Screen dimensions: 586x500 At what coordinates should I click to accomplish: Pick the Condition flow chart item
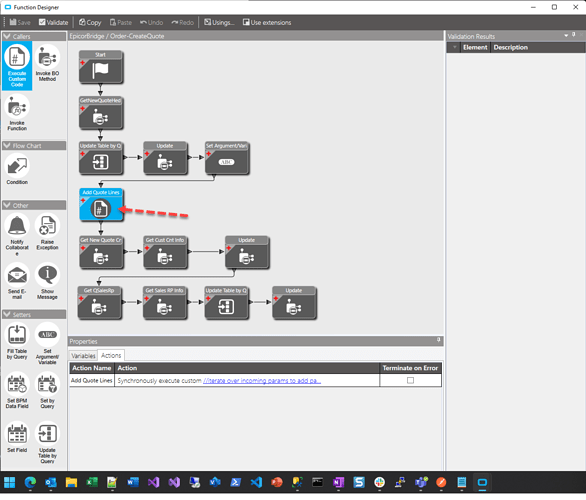tap(17, 170)
